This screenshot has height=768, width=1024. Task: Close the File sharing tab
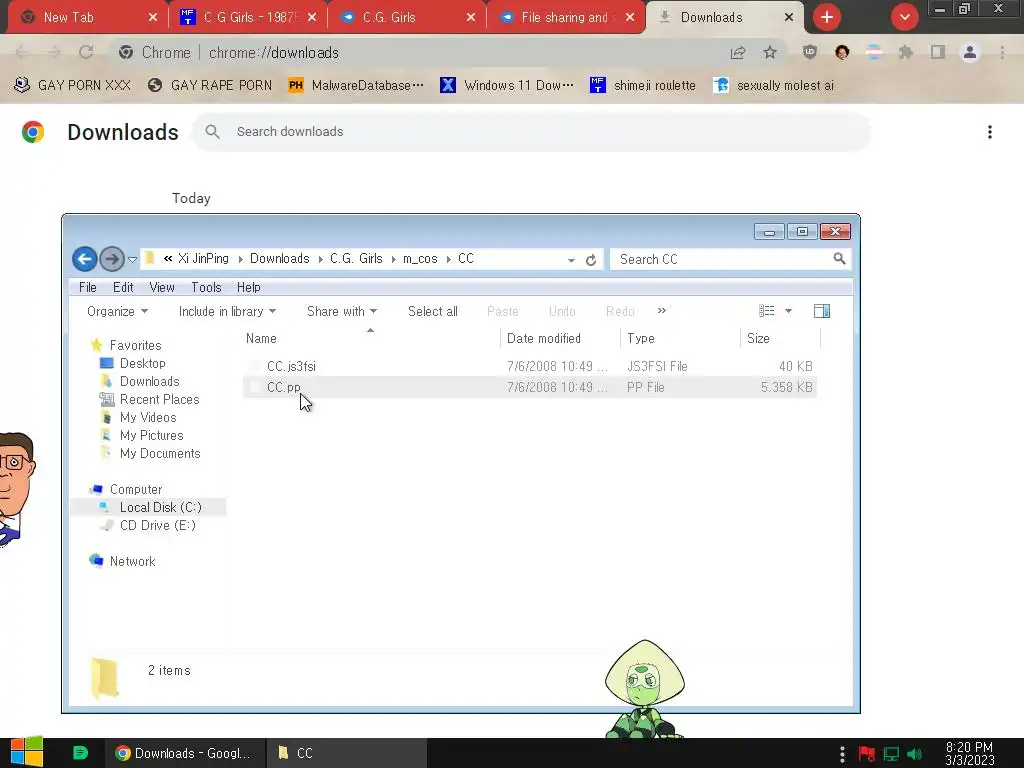(x=630, y=18)
